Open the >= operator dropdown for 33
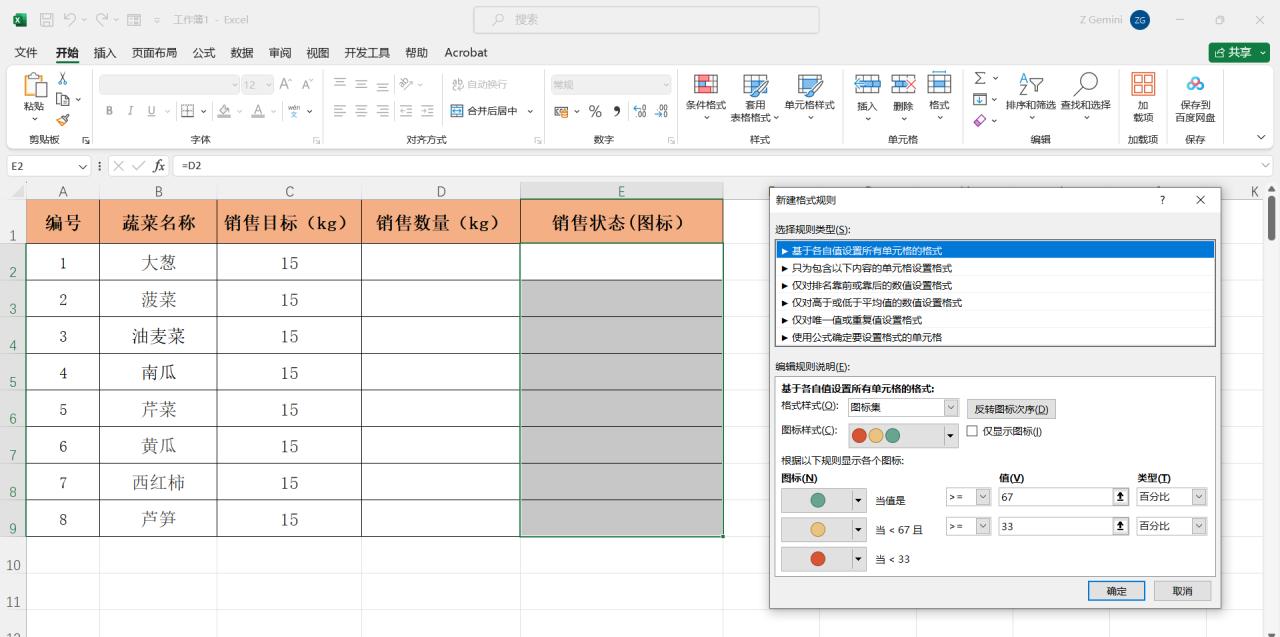 [x=983, y=526]
